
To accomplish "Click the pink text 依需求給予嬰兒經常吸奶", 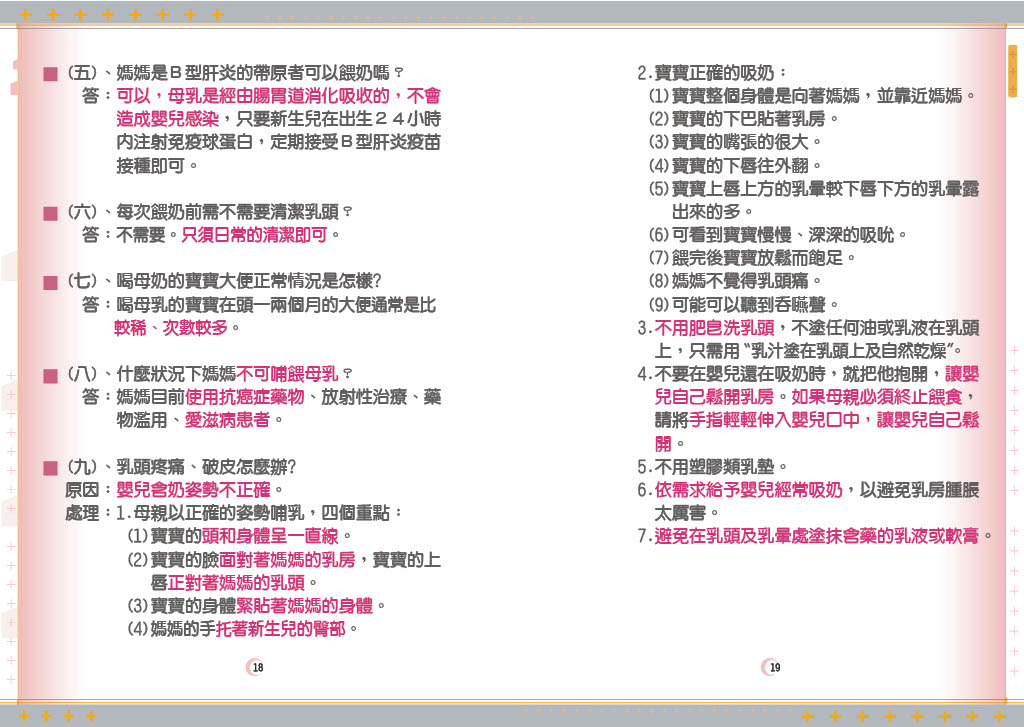I will (x=748, y=490).
